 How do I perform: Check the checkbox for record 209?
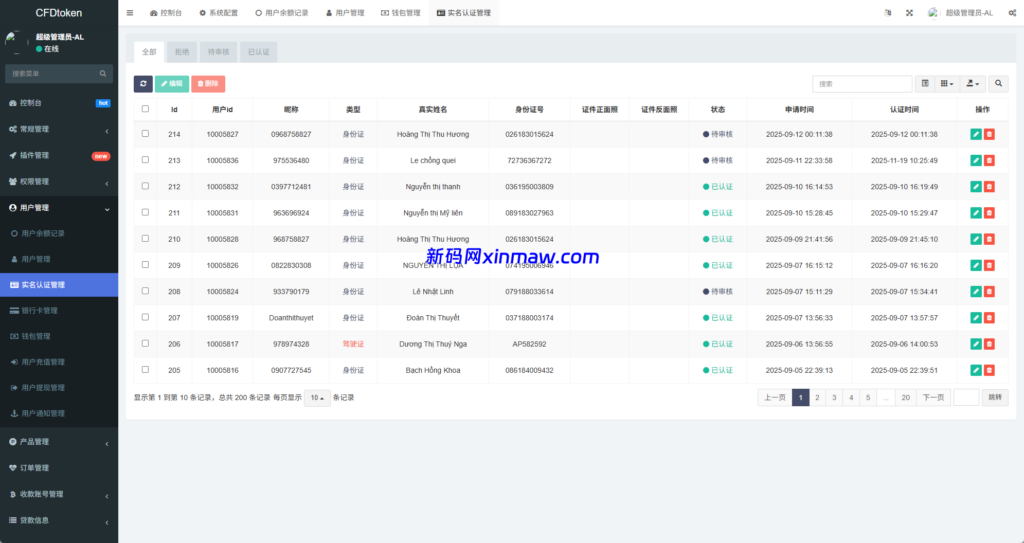pyautogui.click(x=145, y=265)
